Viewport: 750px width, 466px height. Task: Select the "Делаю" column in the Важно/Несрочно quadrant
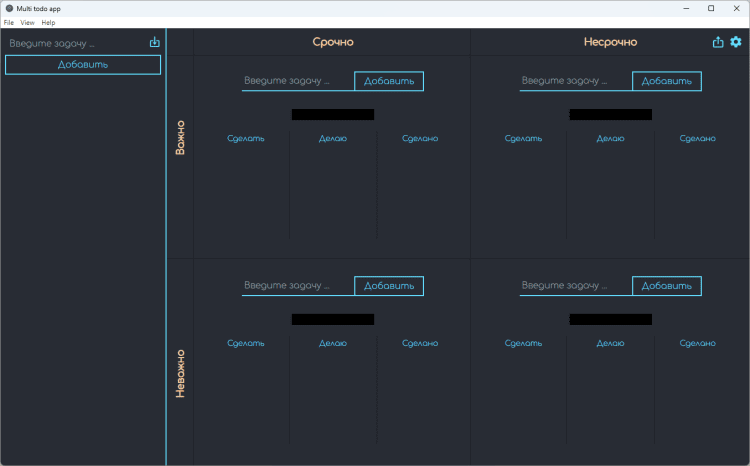[x=610, y=138]
